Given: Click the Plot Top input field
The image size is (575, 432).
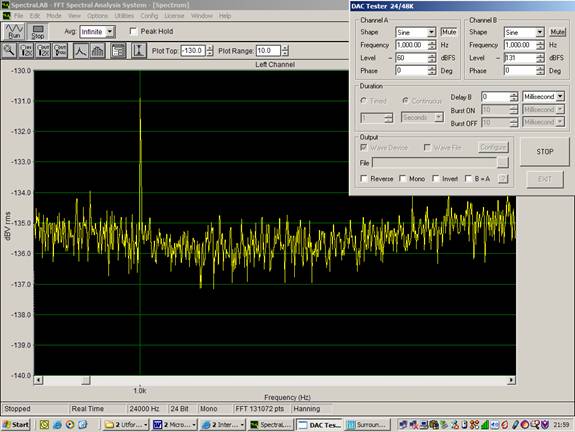Looking at the screenshot, I should pos(193,51).
